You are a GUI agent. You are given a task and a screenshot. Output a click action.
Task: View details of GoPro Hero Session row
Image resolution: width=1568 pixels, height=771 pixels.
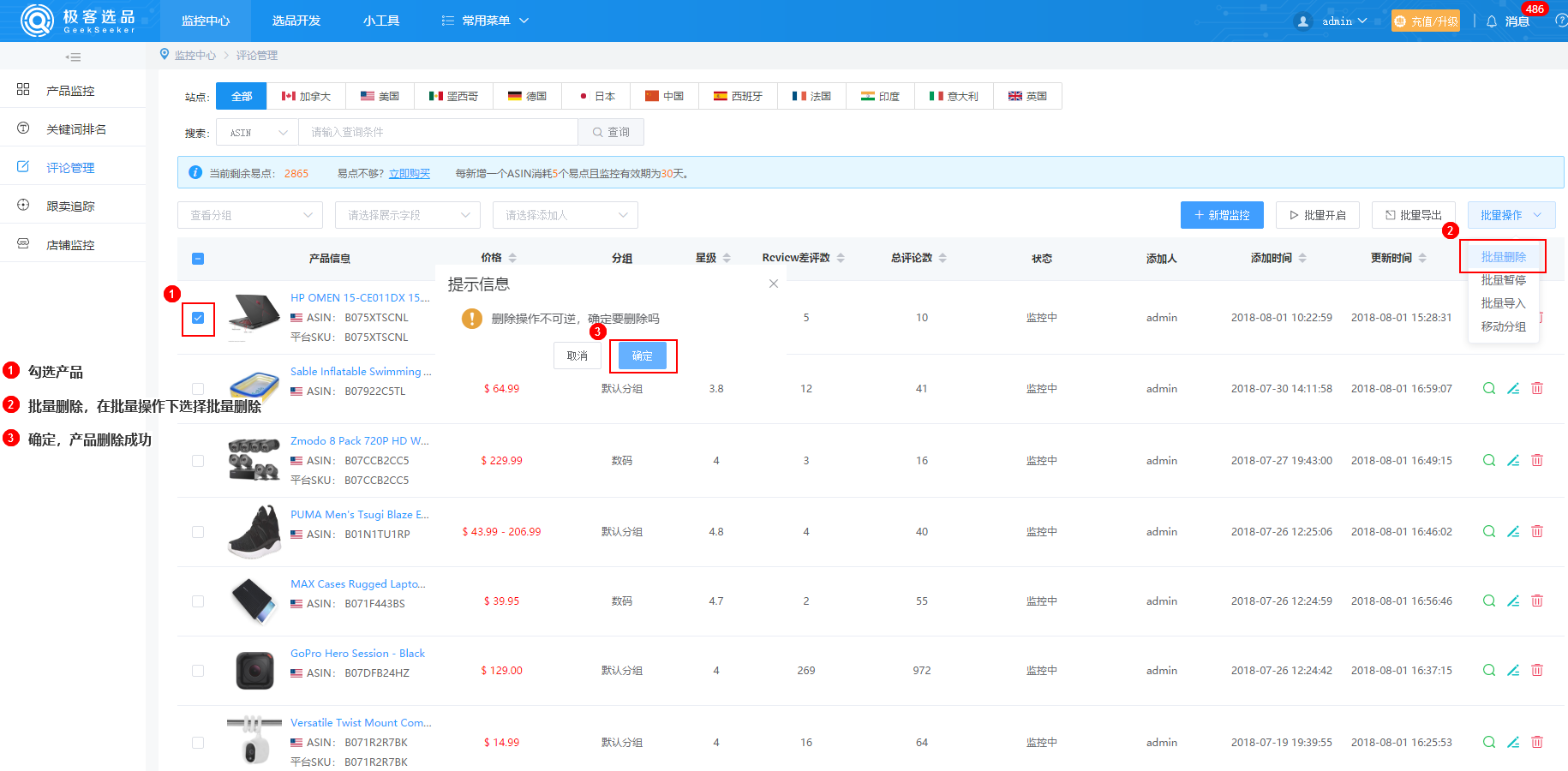pyautogui.click(x=1489, y=670)
